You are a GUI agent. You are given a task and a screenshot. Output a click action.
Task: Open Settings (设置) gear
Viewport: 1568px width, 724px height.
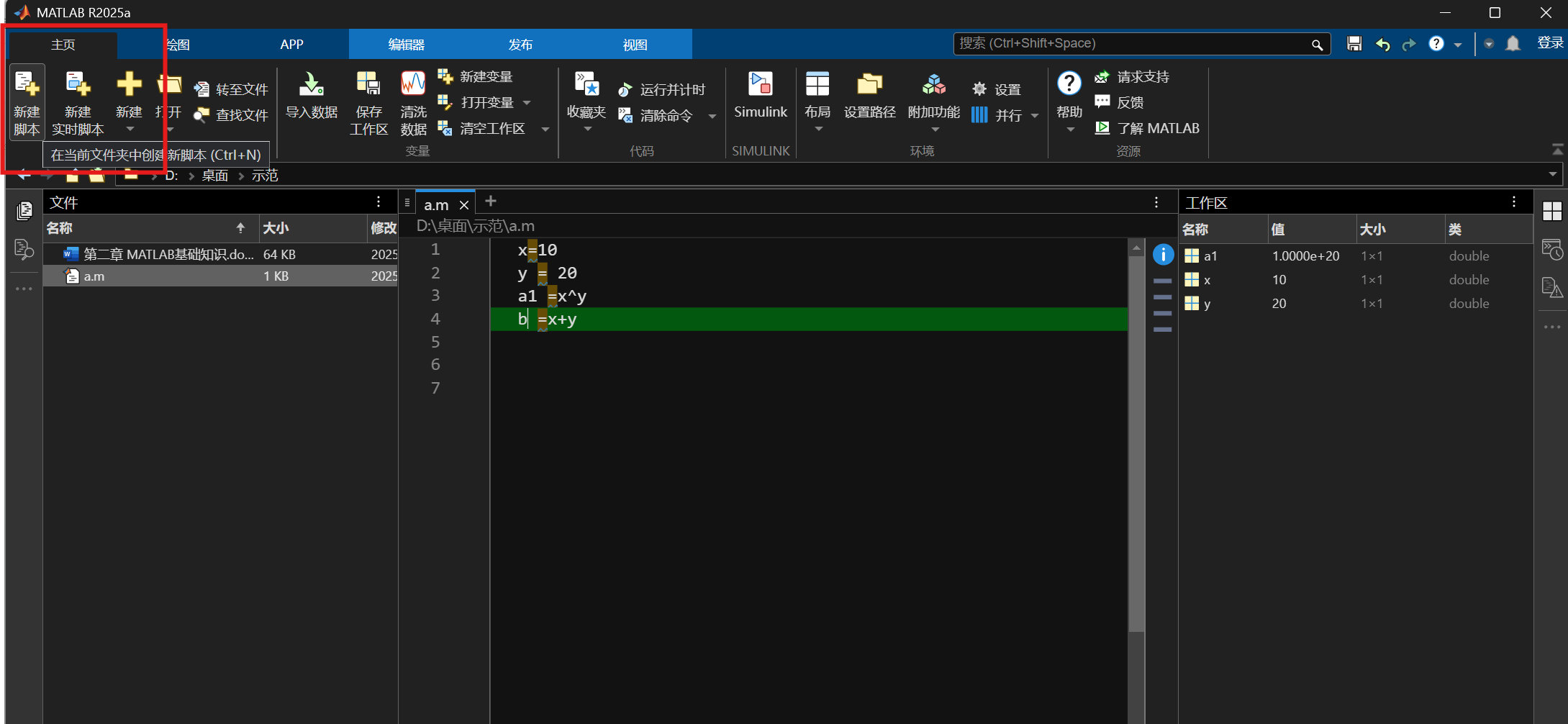click(x=997, y=89)
